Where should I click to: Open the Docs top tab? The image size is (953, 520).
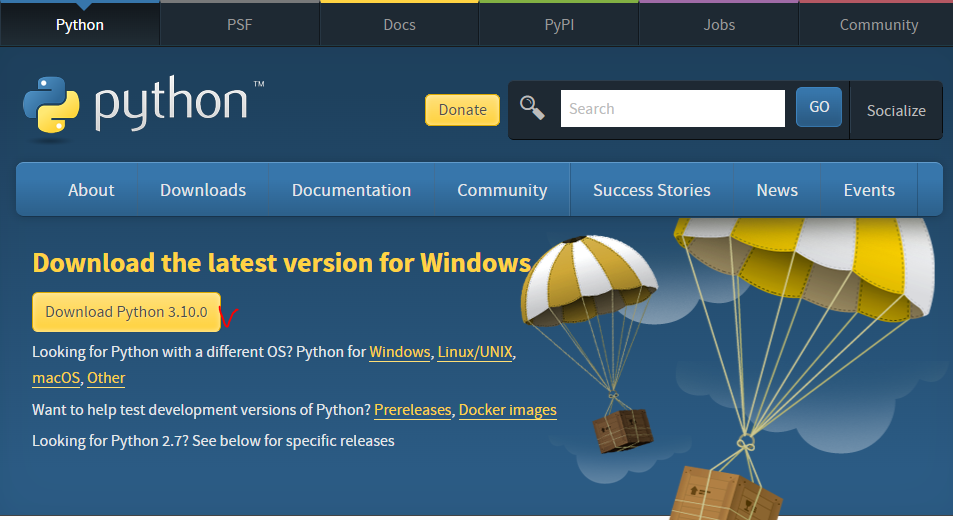399,24
